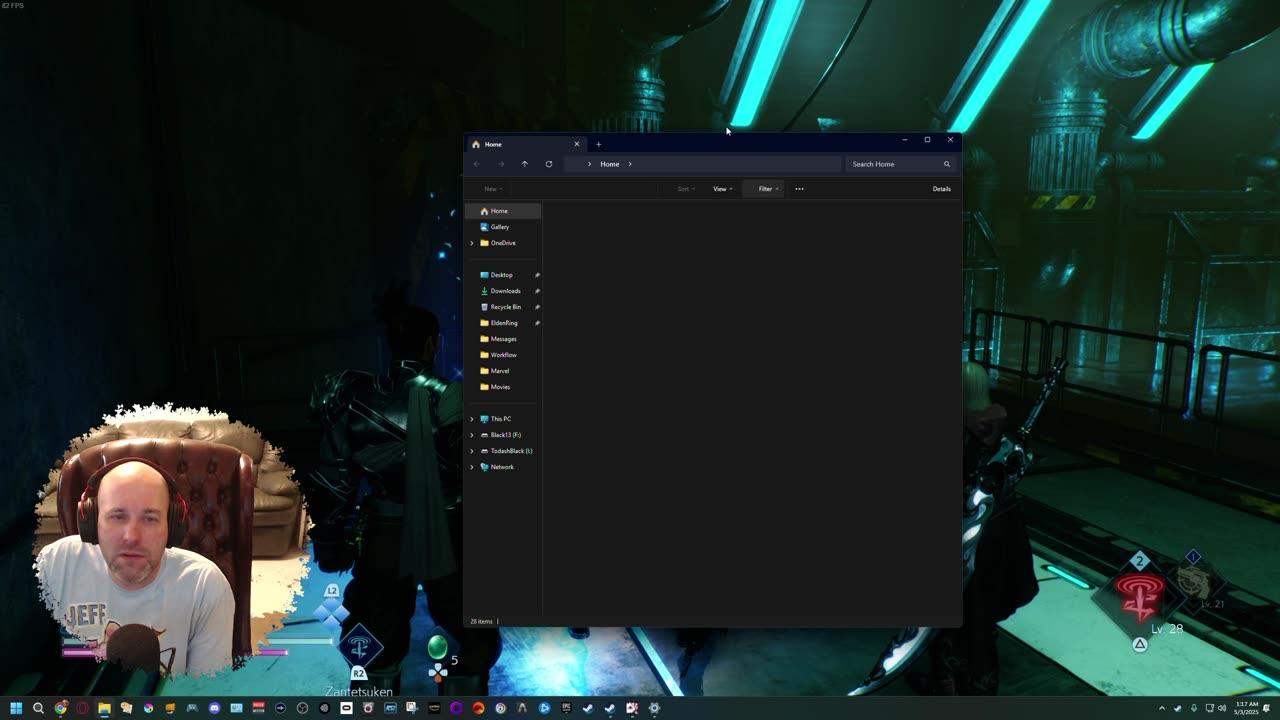Open the volume speaker tray icon
Screen dimensions: 1280x720
tap(1222, 708)
